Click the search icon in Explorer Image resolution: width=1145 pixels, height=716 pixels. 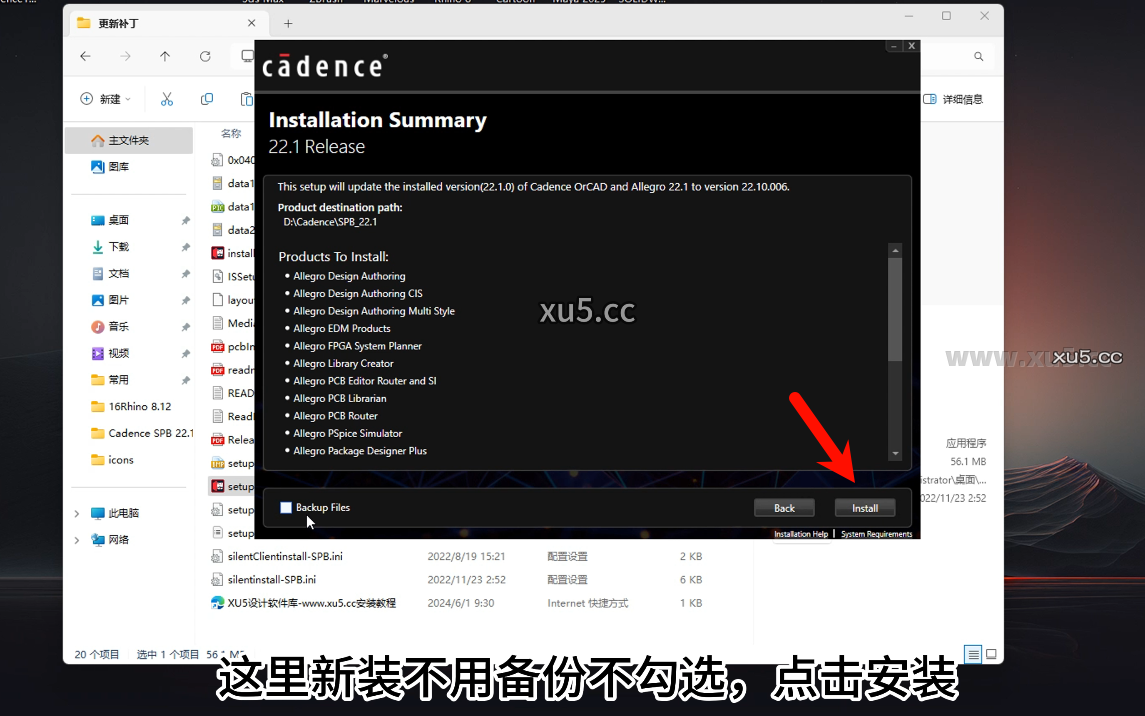point(978,56)
